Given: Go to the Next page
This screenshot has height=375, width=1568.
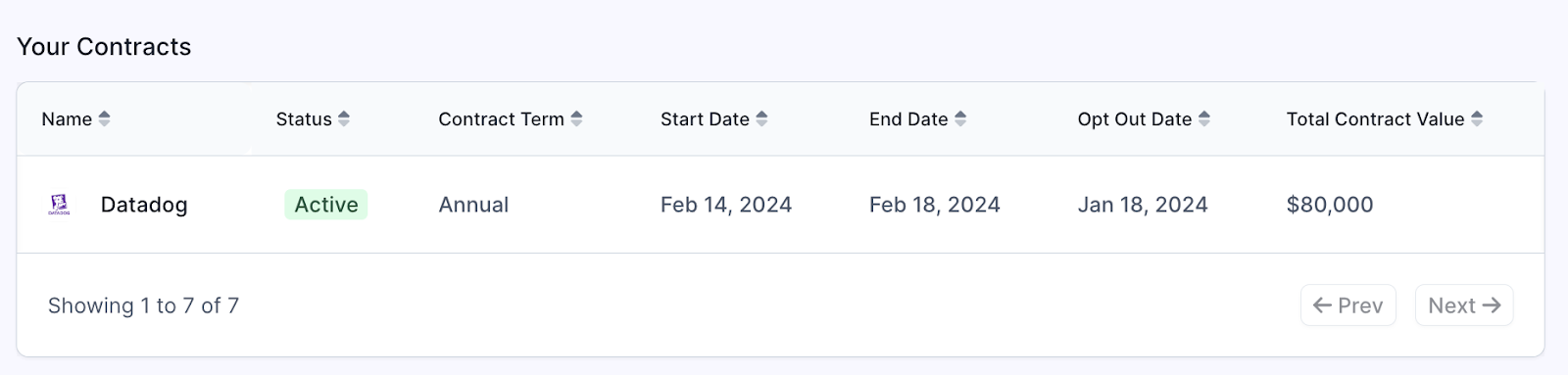Looking at the screenshot, I should coord(1464,305).
